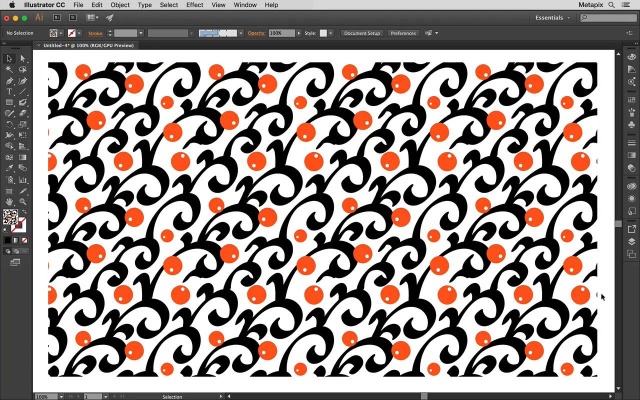The height and width of the screenshot is (400, 640).
Task: Select the Mesh tool
Action: (x=9, y=158)
